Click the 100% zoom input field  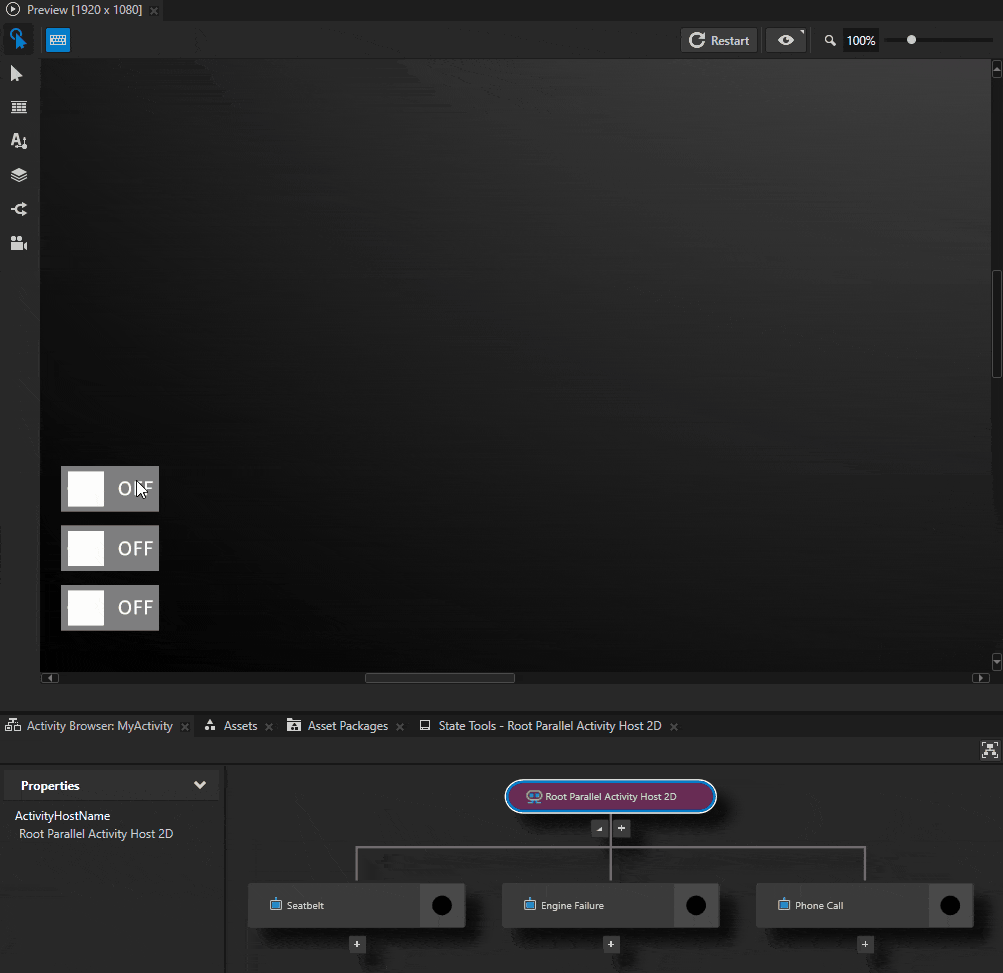860,41
